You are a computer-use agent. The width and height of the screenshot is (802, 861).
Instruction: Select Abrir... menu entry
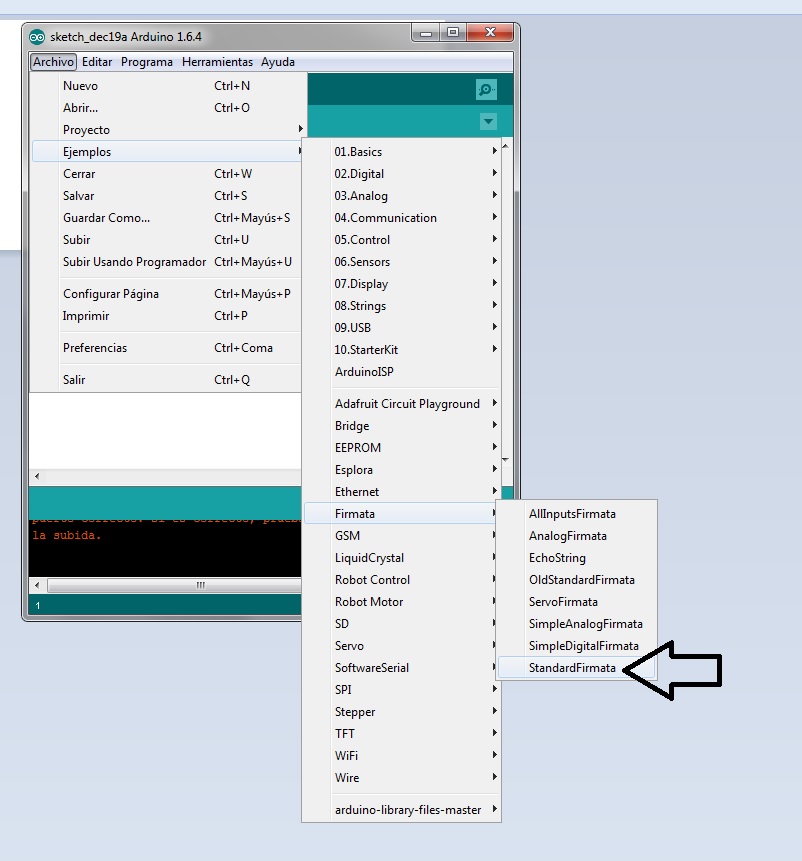(x=167, y=108)
